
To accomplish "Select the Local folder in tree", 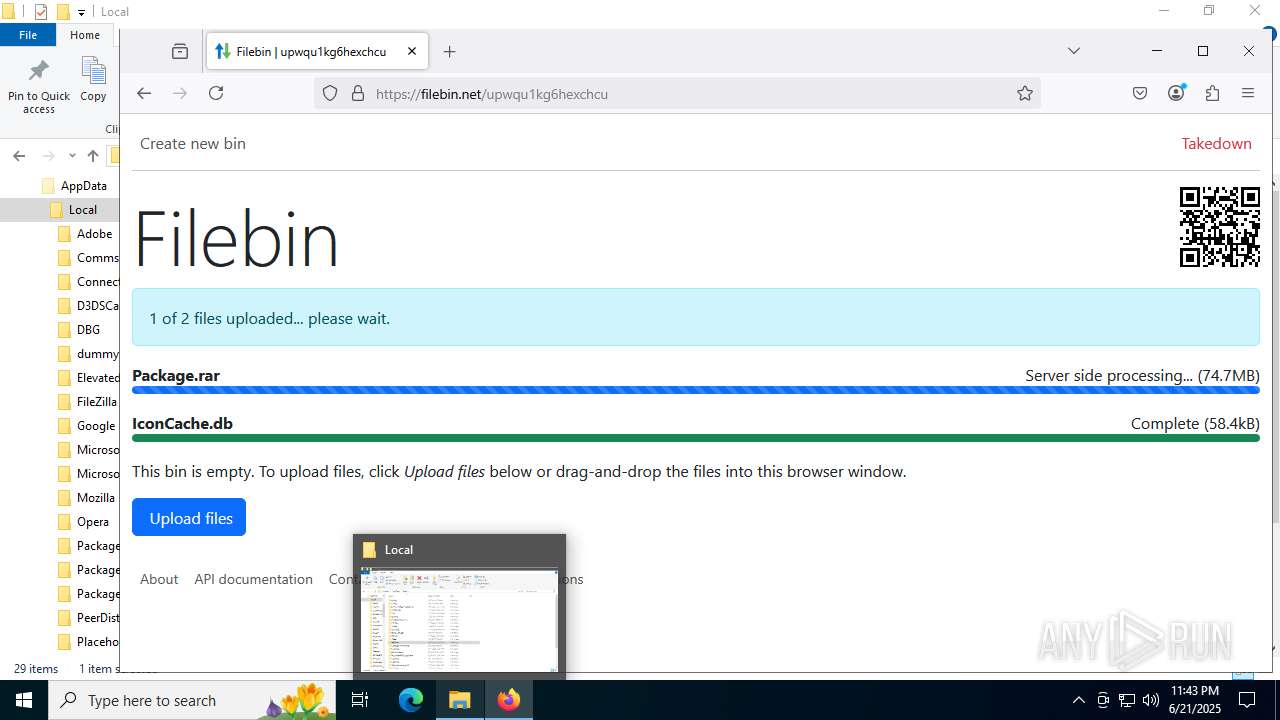I will [x=82, y=209].
